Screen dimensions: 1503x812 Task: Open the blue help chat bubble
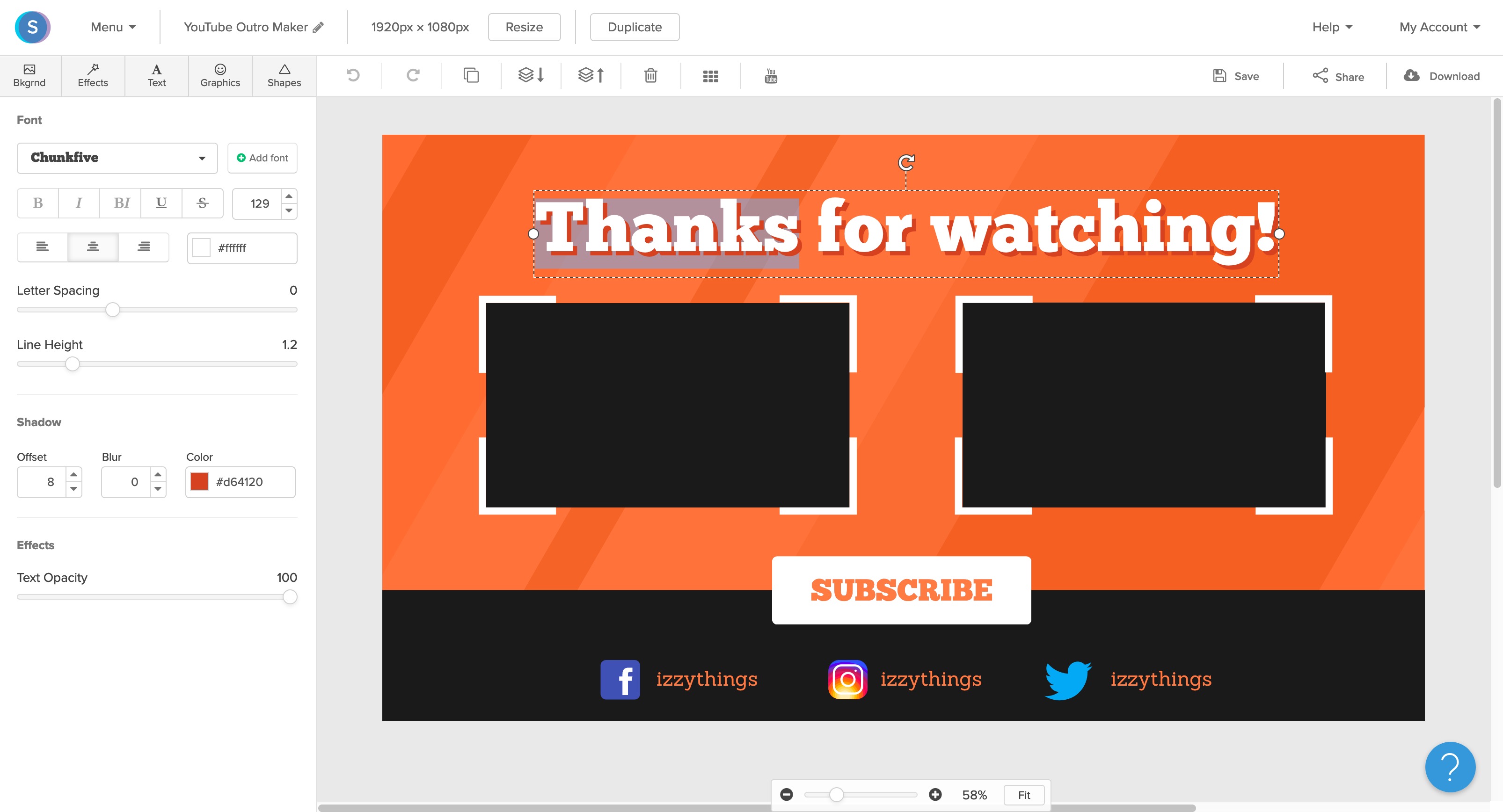coord(1450,767)
